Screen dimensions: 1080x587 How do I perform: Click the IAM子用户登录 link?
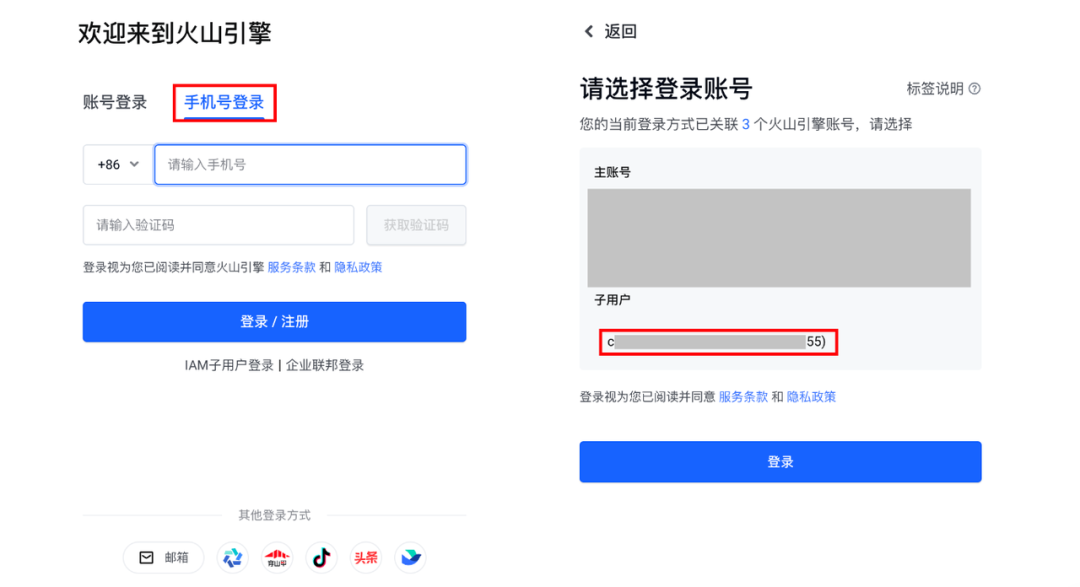(229, 365)
